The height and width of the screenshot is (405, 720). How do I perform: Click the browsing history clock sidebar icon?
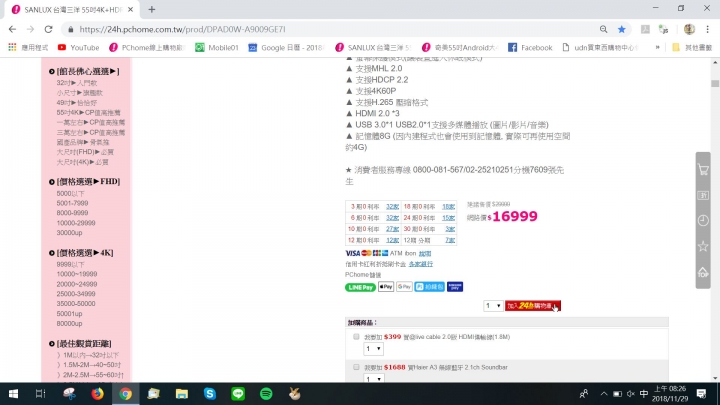pos(703,220)
